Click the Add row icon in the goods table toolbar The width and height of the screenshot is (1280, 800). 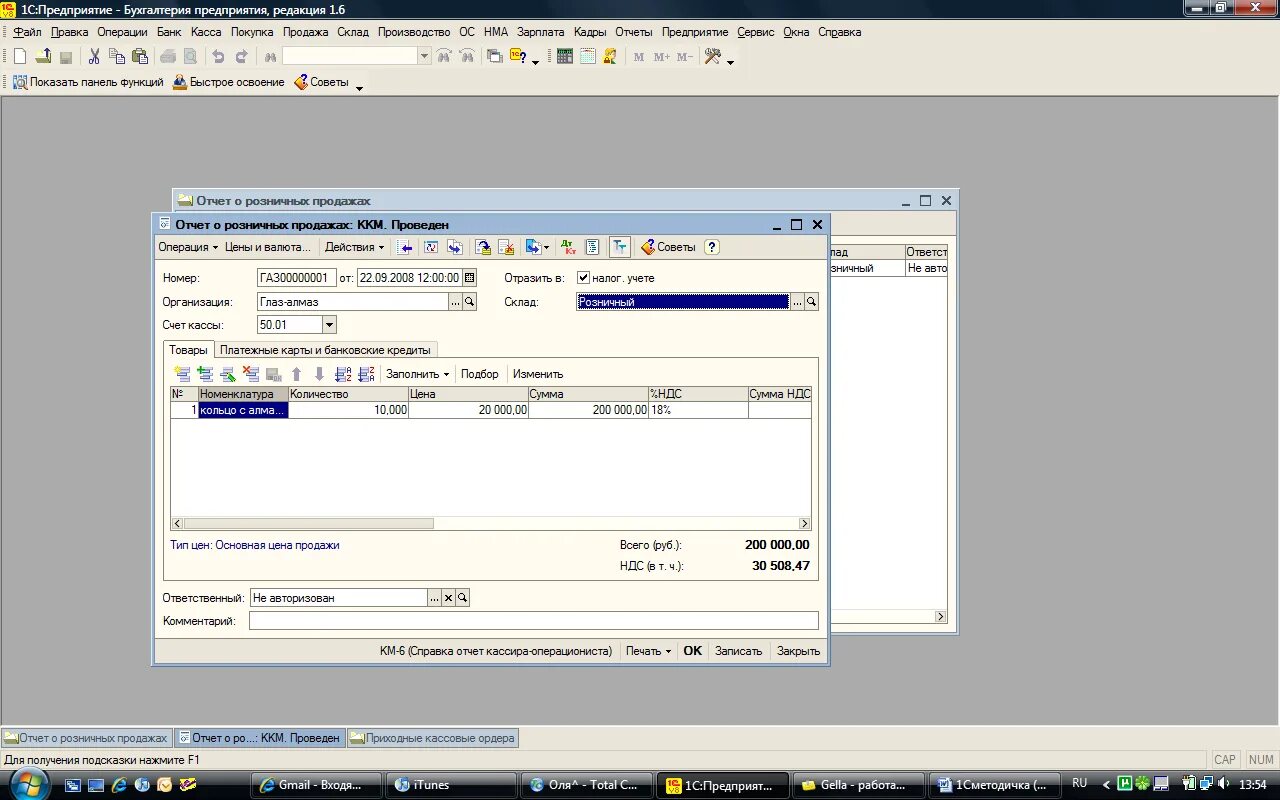click(x=182, y=374)
